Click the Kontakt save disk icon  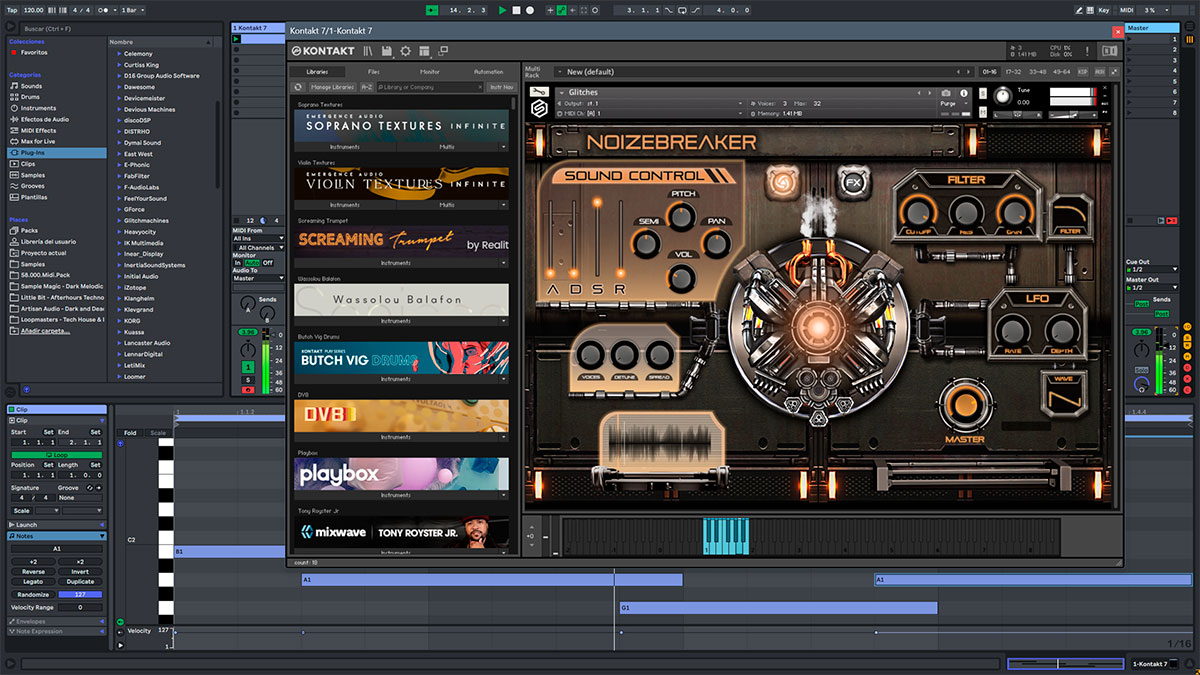[x=386, y=51]
